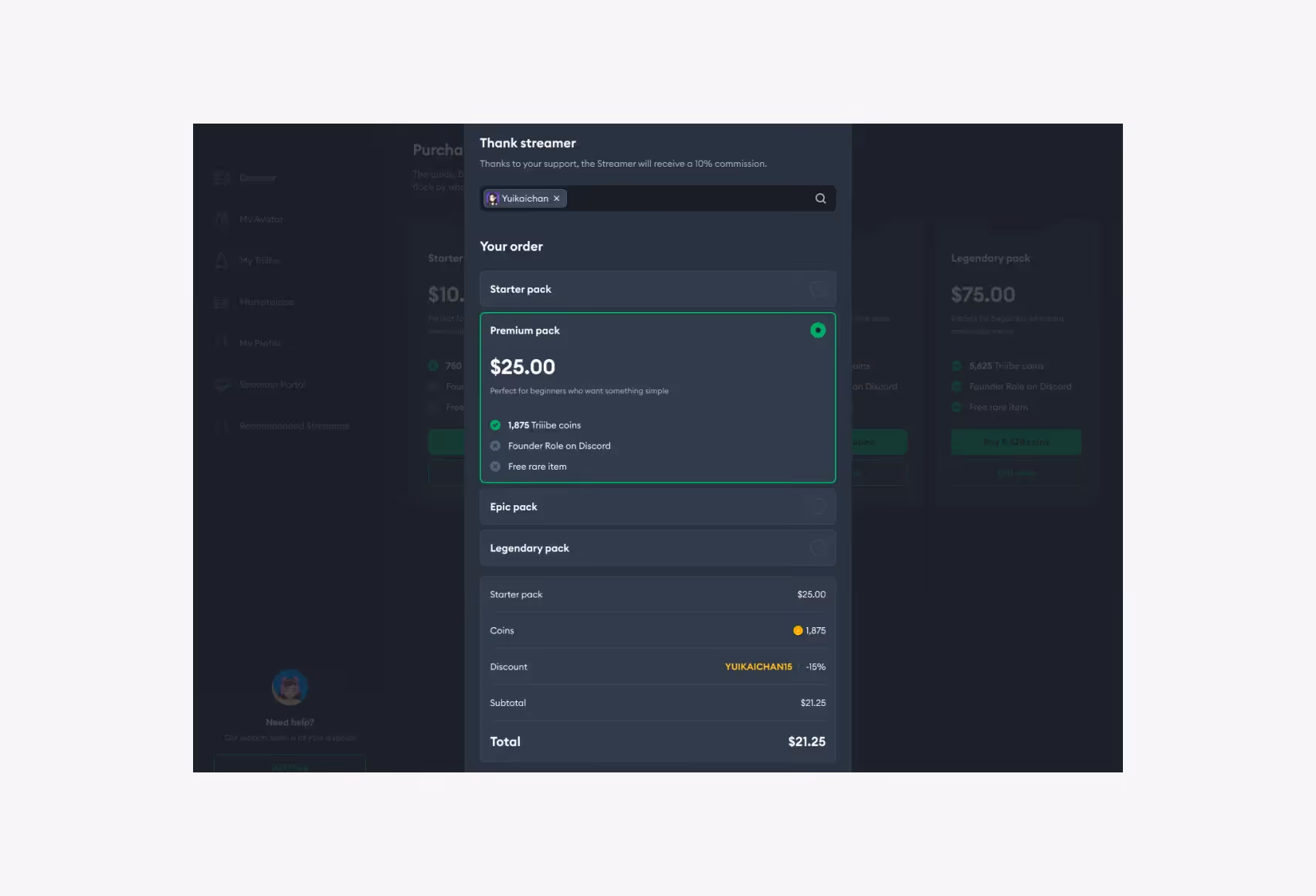Click the -15% discount value
The image size is (1316, 896).
pos(816,667)
